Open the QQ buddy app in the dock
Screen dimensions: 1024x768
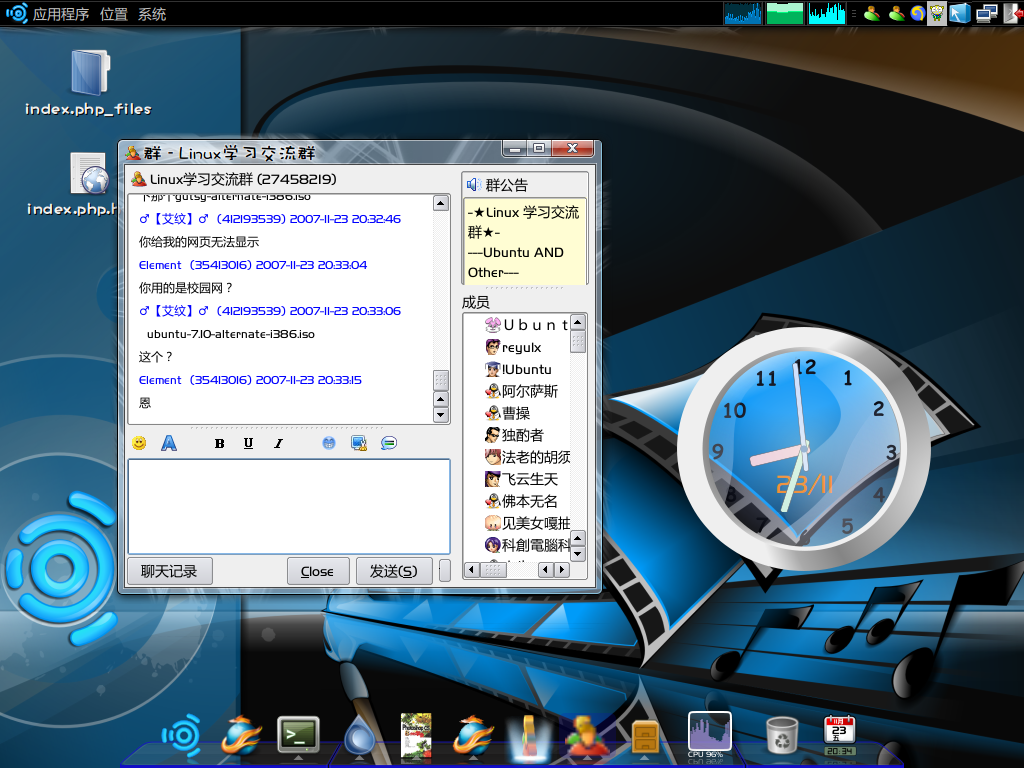point(588,736)
